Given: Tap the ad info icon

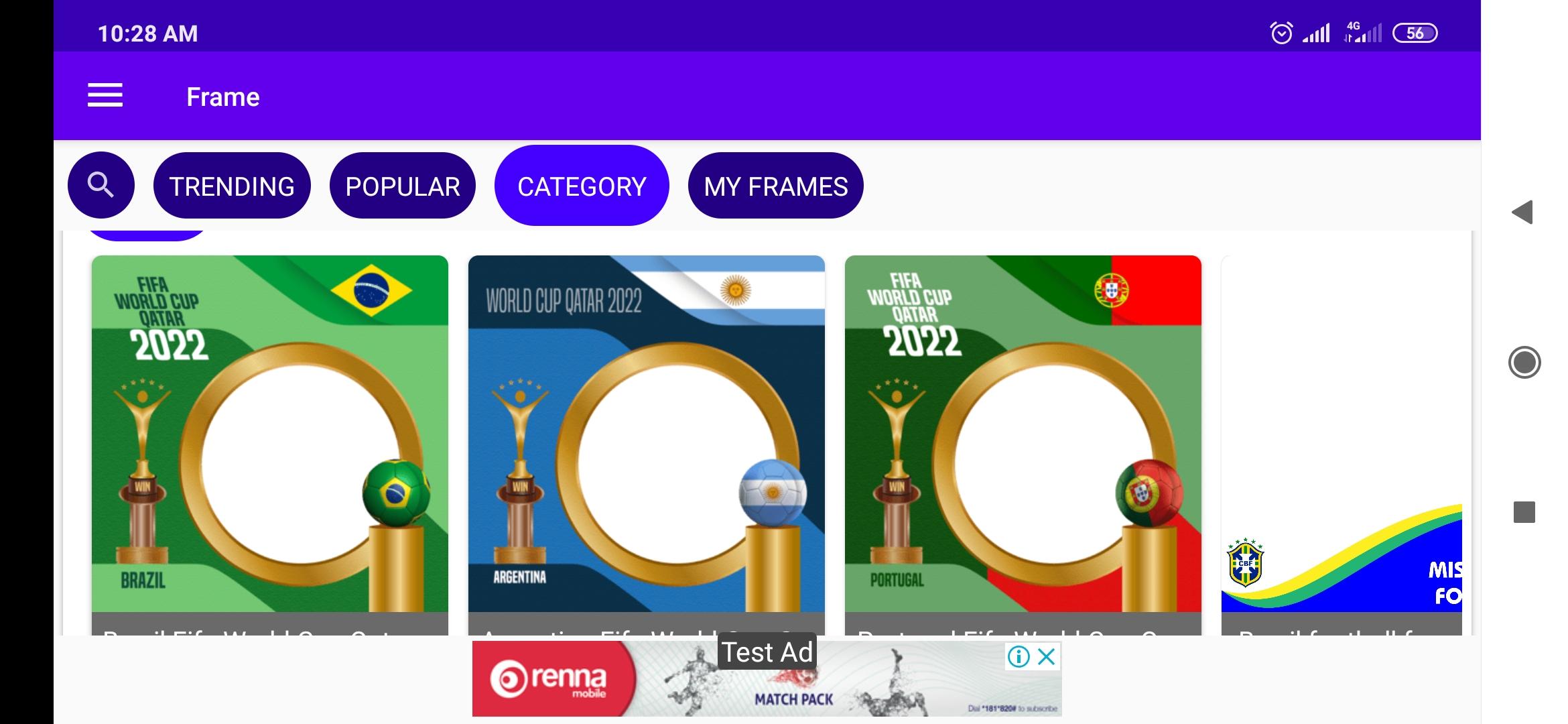Looking at the screenshot, I should click(x=1019, y=656).
